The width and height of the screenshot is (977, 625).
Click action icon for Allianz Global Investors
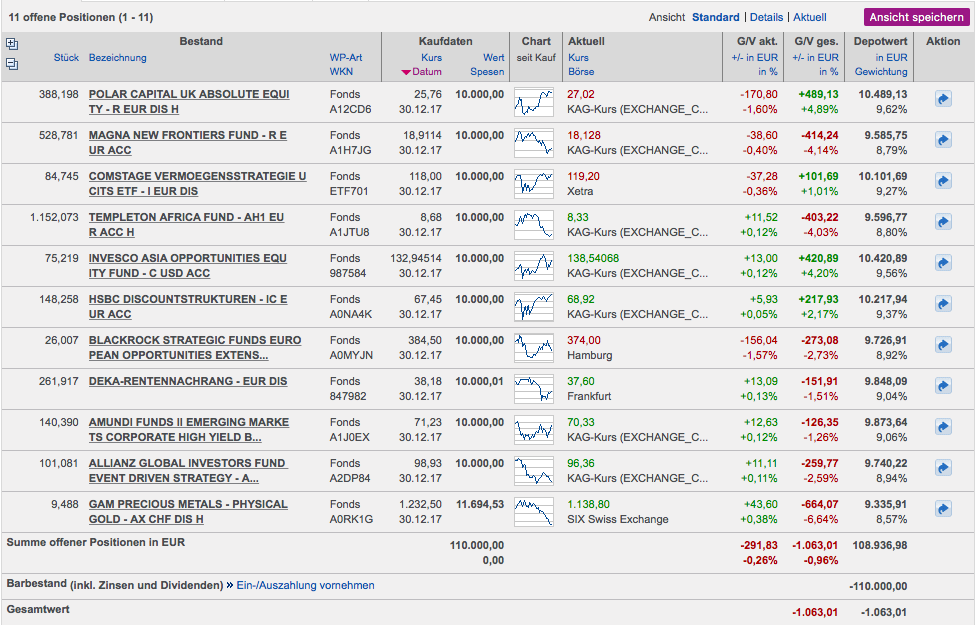(942, 469)
